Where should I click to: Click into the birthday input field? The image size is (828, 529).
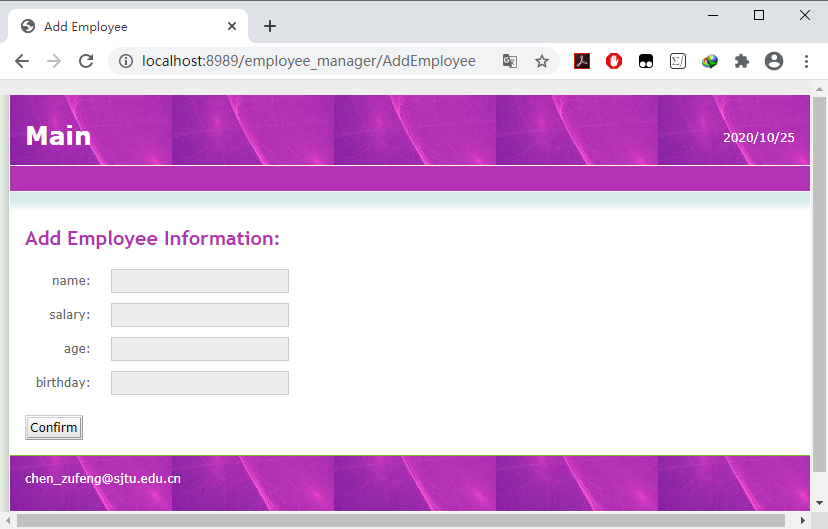(200, 383)
